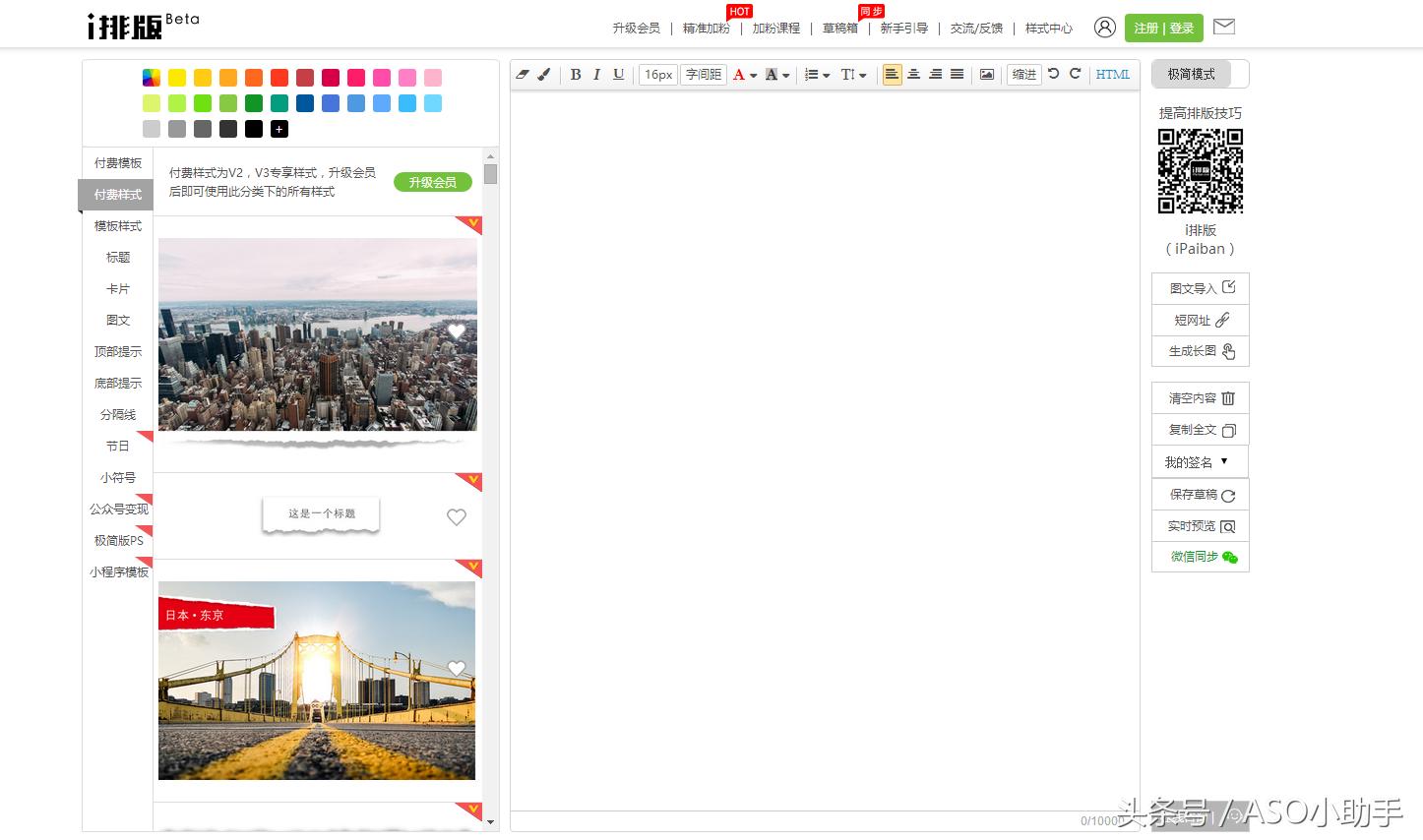Pick the yellow color swatch
Viewport: 1423px width, 840px height.
pos(177,78)
